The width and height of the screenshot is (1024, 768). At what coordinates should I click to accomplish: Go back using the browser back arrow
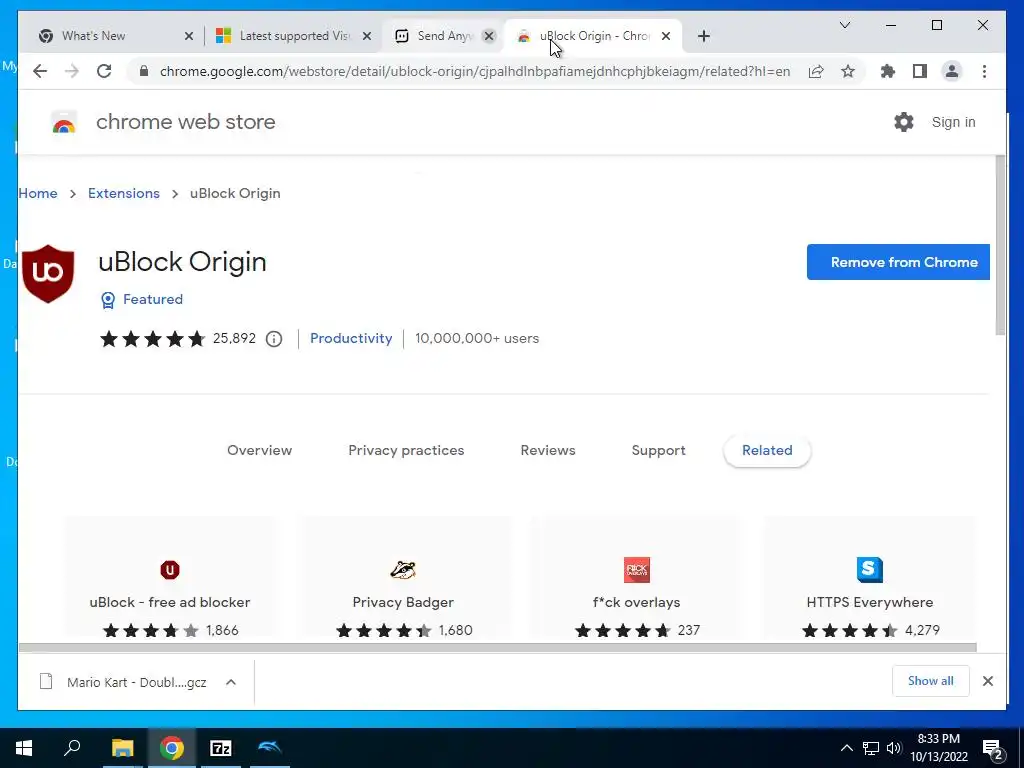(40, 71)
